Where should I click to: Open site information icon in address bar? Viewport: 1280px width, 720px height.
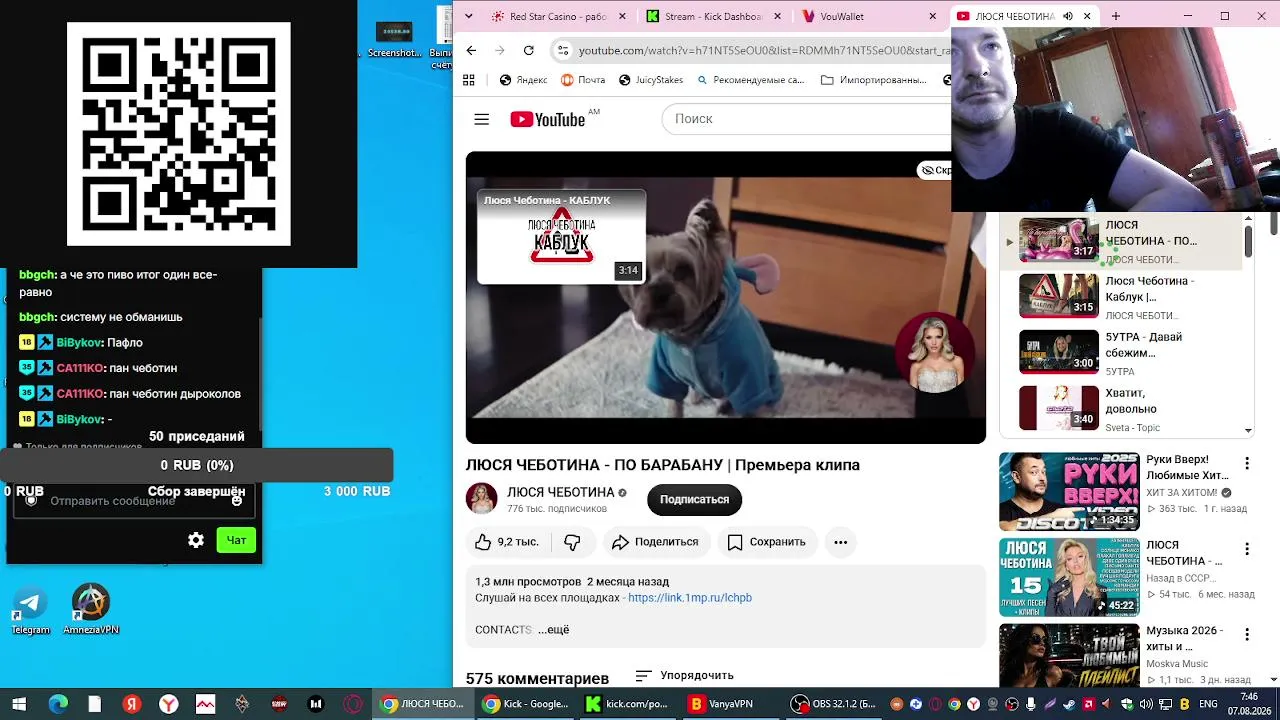[563, 50]
